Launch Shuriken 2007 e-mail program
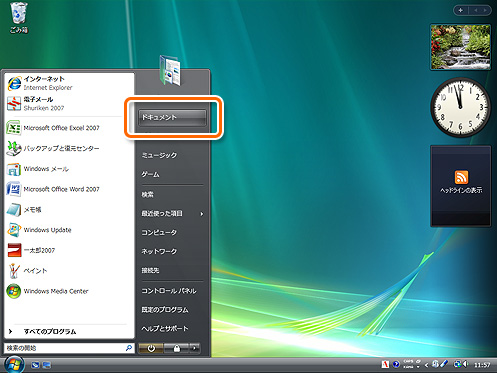The height and width of the screenshot is (373, 497). tap(69, 103)
